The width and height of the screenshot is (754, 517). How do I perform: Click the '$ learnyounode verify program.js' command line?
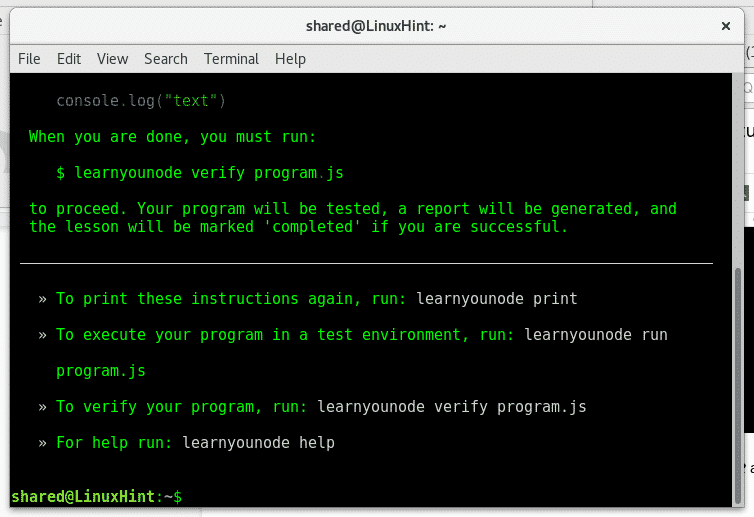200,173
